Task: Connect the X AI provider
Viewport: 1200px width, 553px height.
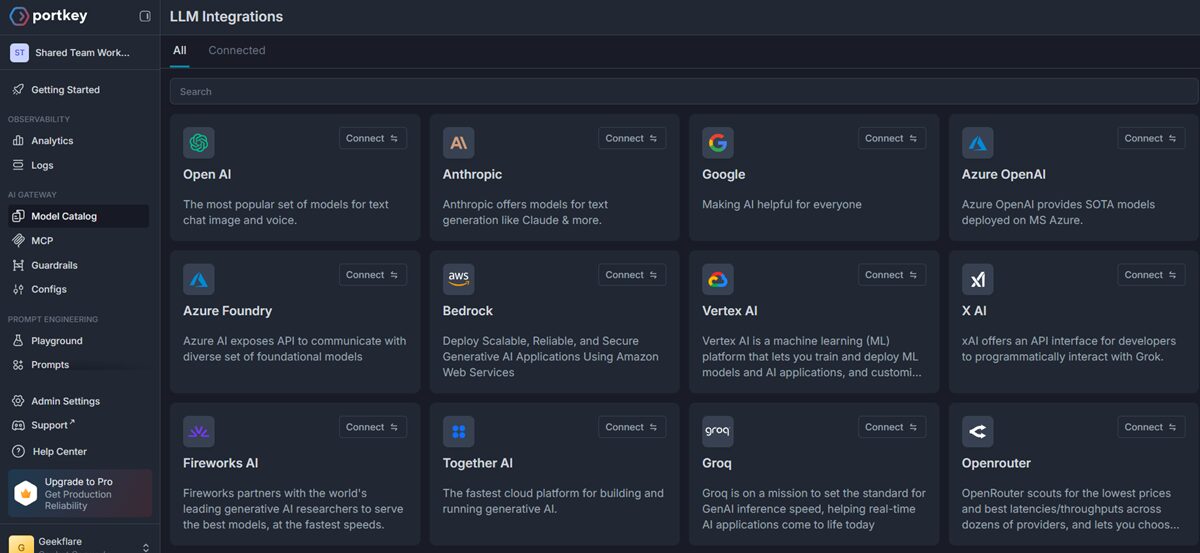Action: (1151, 275)
